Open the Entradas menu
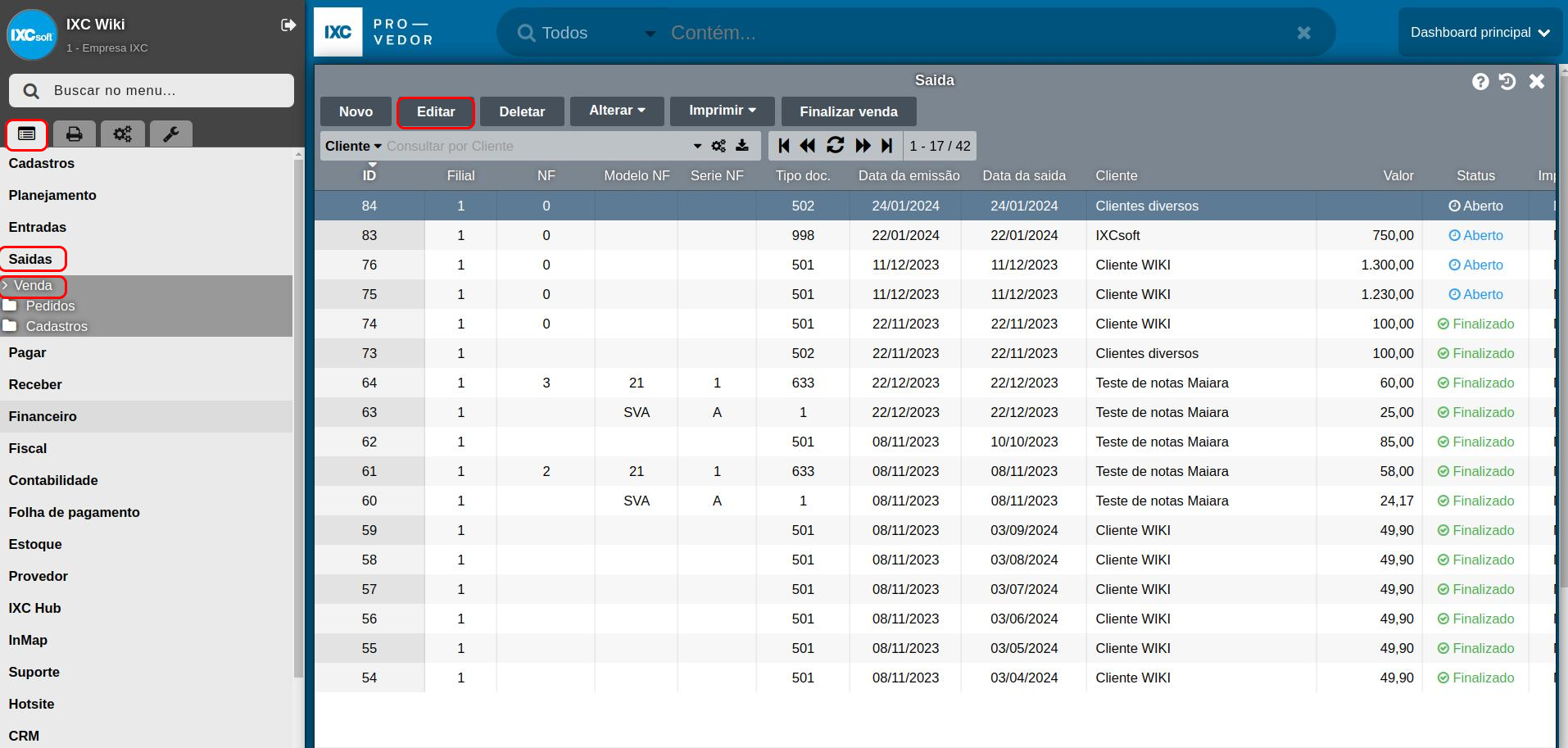The width and height of the screenshot is (1568, 748). click(x=38, y=227)
